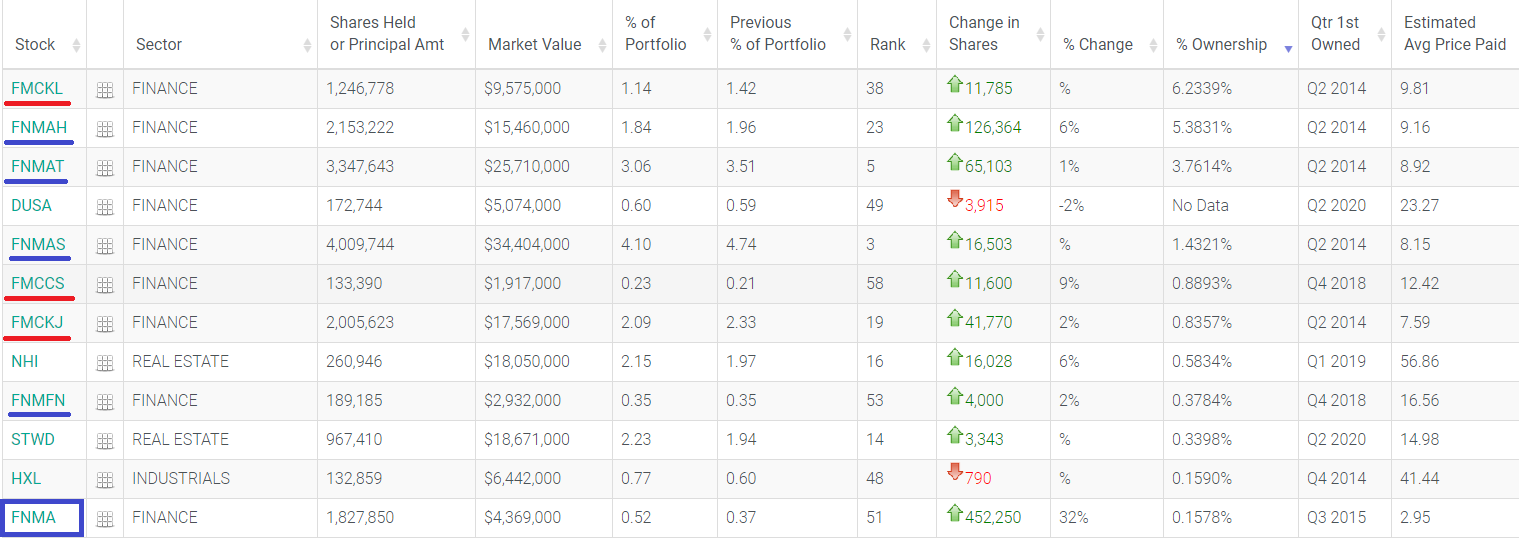Viewport: 1519px width, 540px height.
Task: Open the grid icon in FMCKJ row
Action: [105, 324]
